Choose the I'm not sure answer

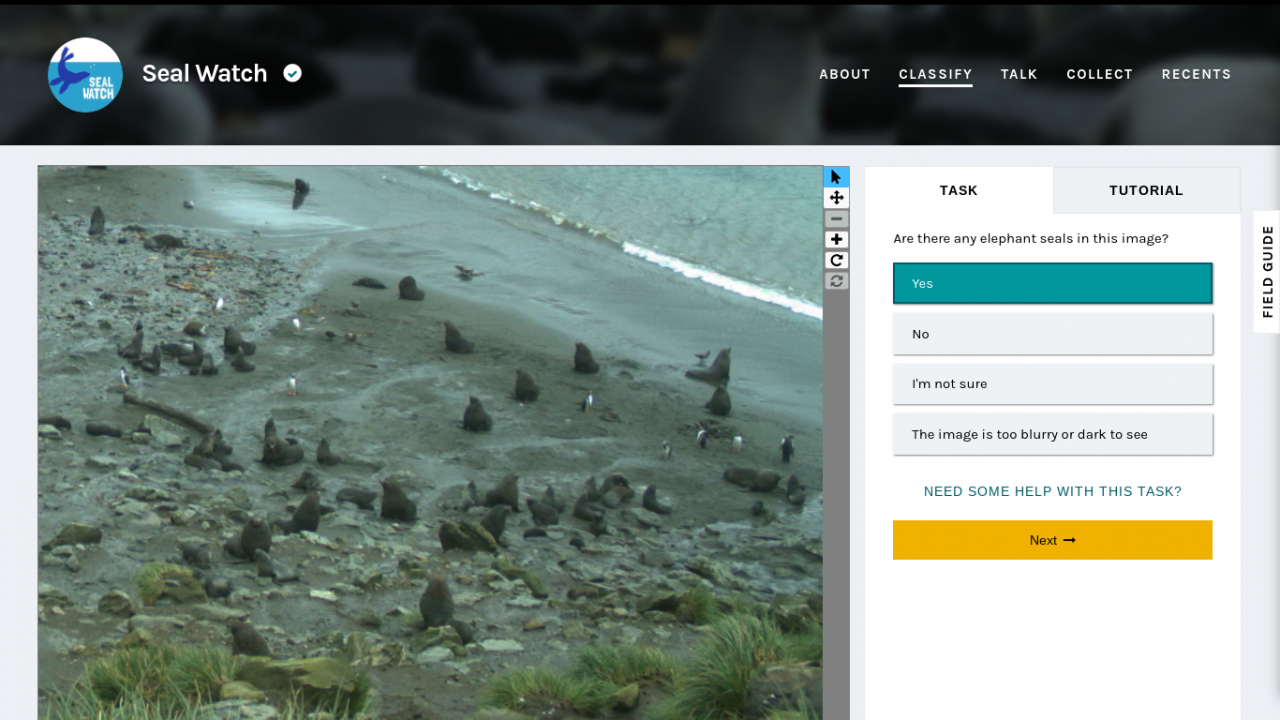coord(1052,384)
